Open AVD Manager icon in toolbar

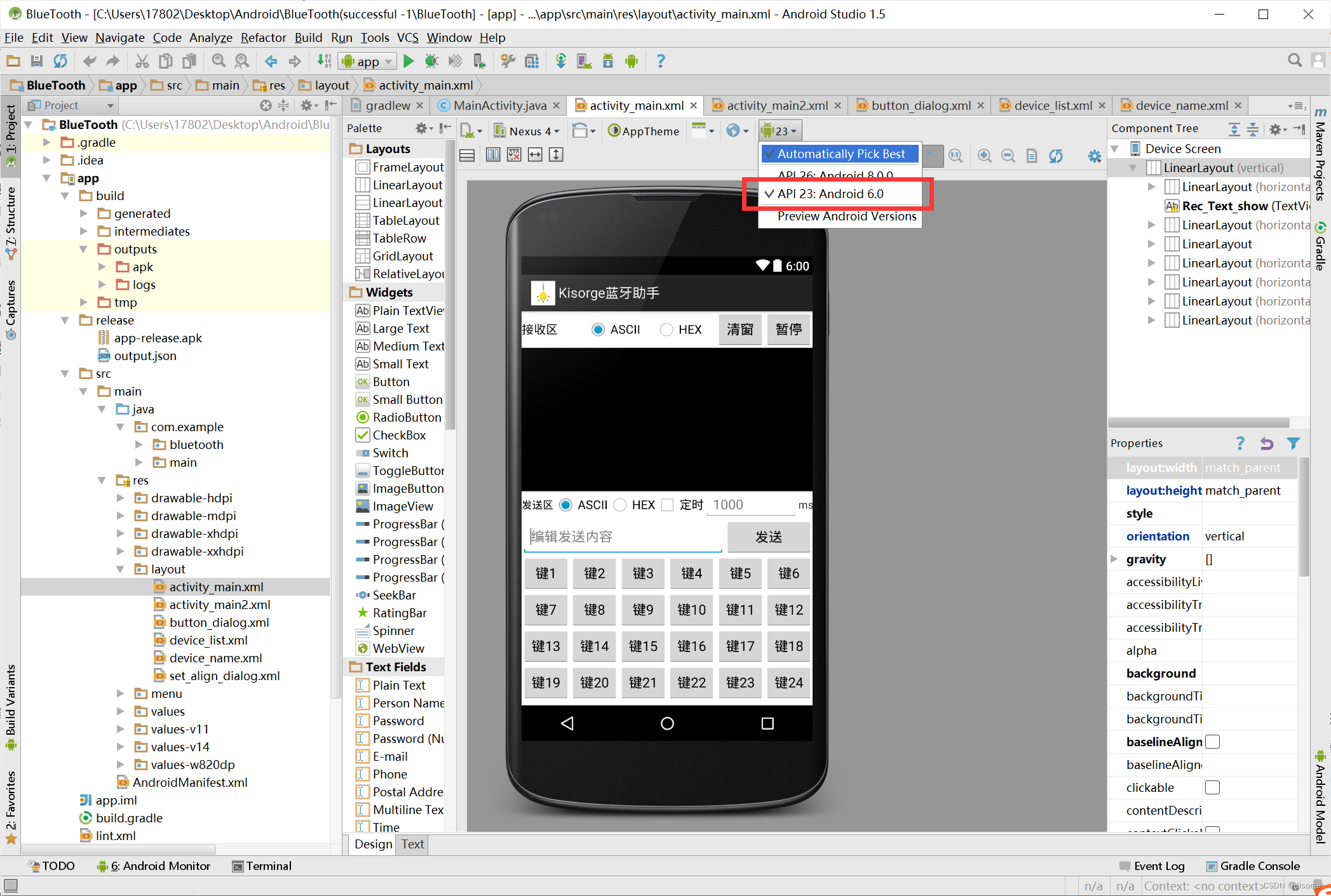[584, 61]
